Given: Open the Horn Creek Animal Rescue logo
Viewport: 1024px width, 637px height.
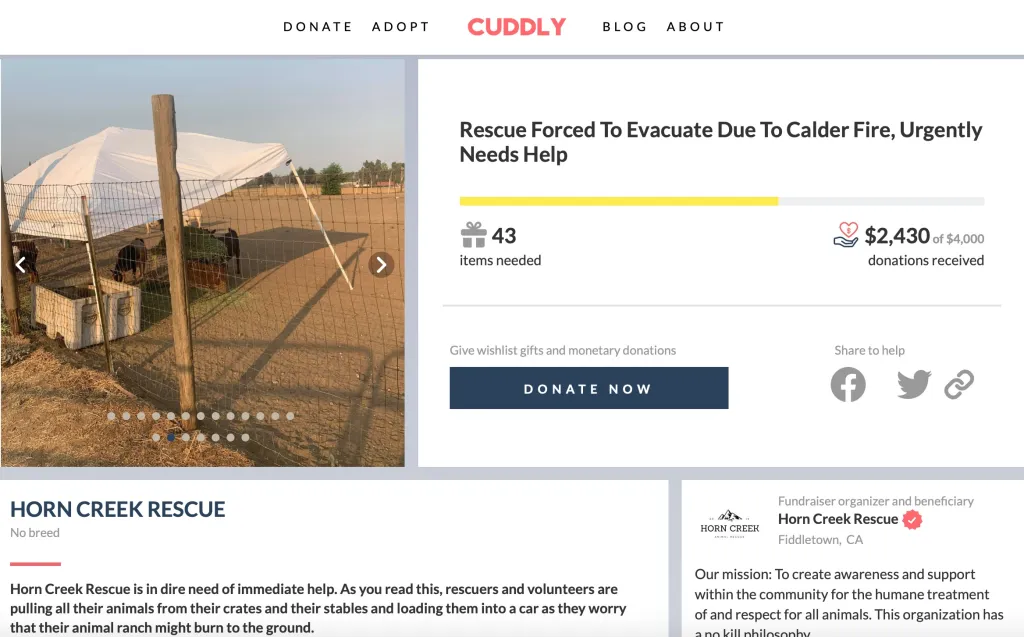Looking at the screenshot, I should point(730,524).
